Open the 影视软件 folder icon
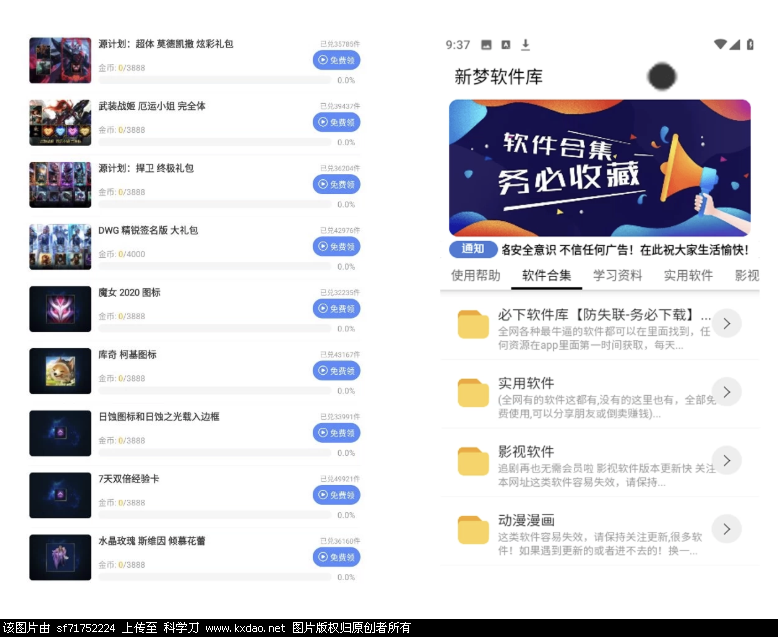The height and width of the screenshot is (637, 778). [x=473, y=461]
